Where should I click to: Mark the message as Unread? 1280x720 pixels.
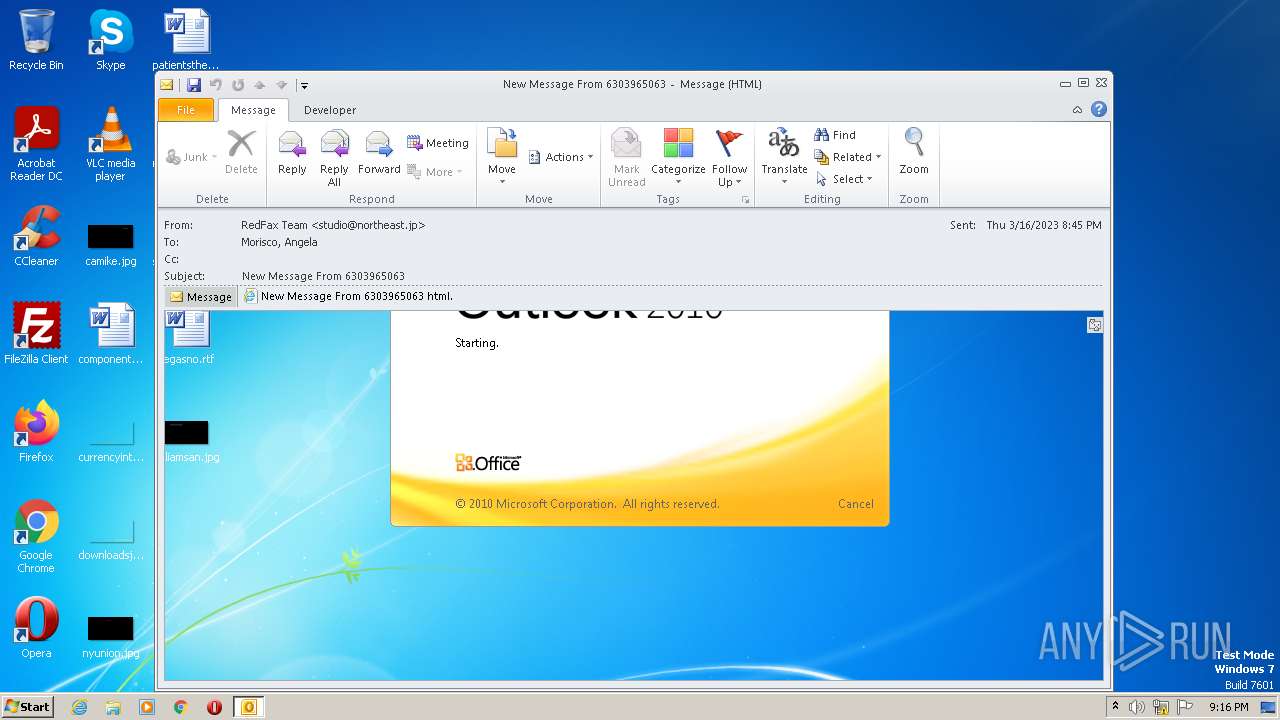point(626,158)
